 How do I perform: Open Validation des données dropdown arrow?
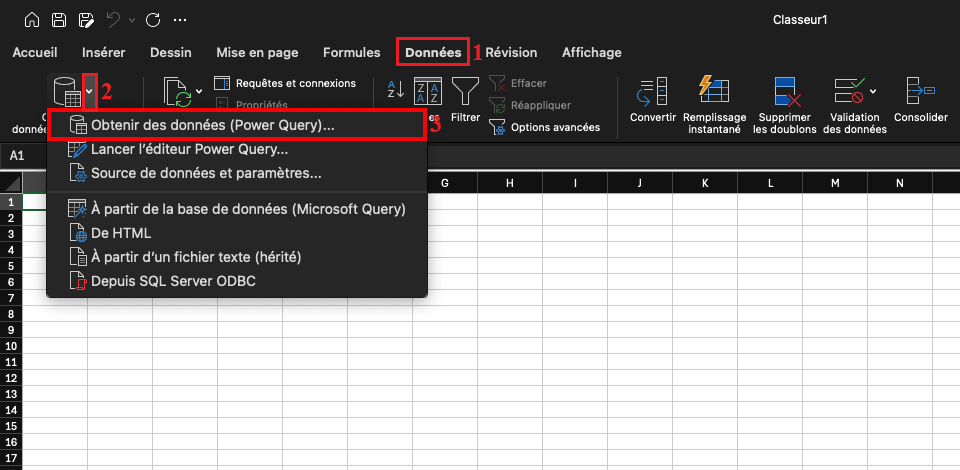tap(873, 91)
